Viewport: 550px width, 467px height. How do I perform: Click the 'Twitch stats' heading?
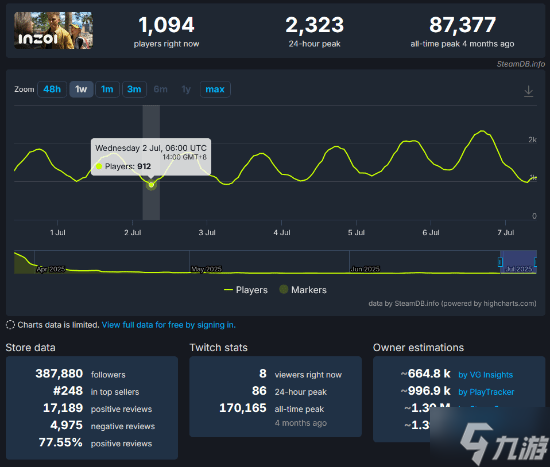click(x=219, y=348)
